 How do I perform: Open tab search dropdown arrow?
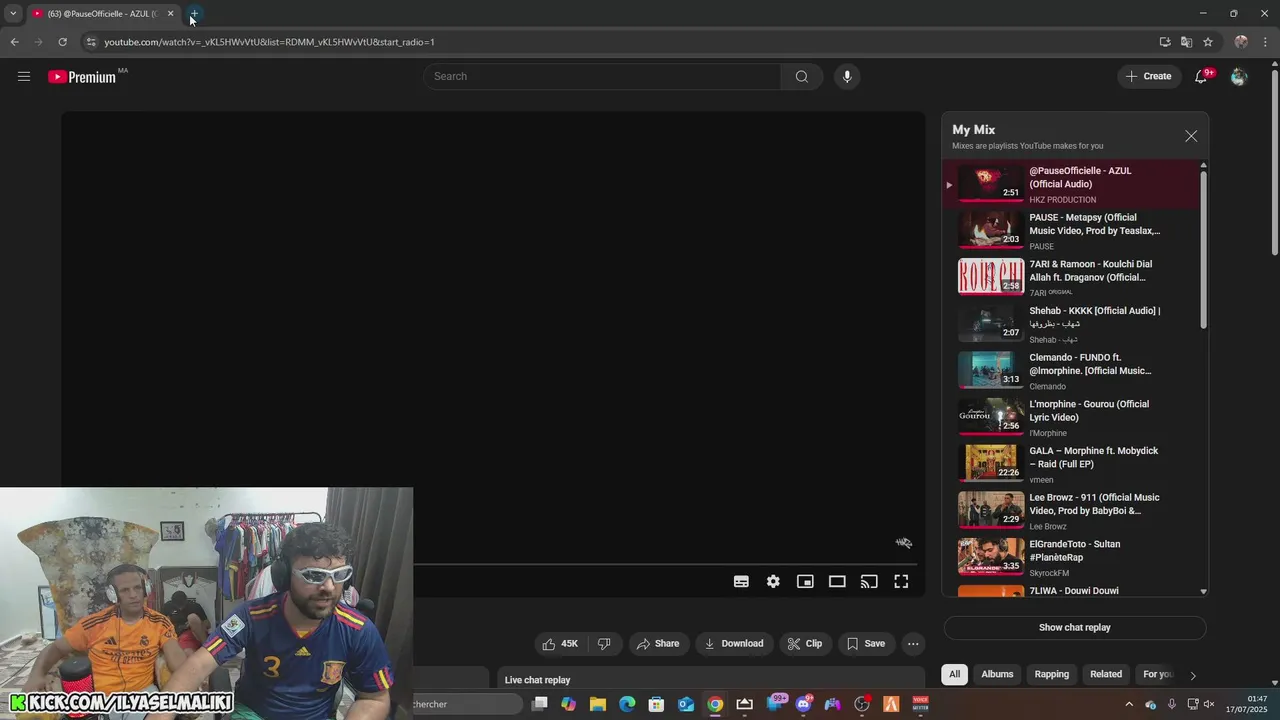pyautogui.click(x=12, y=14)
